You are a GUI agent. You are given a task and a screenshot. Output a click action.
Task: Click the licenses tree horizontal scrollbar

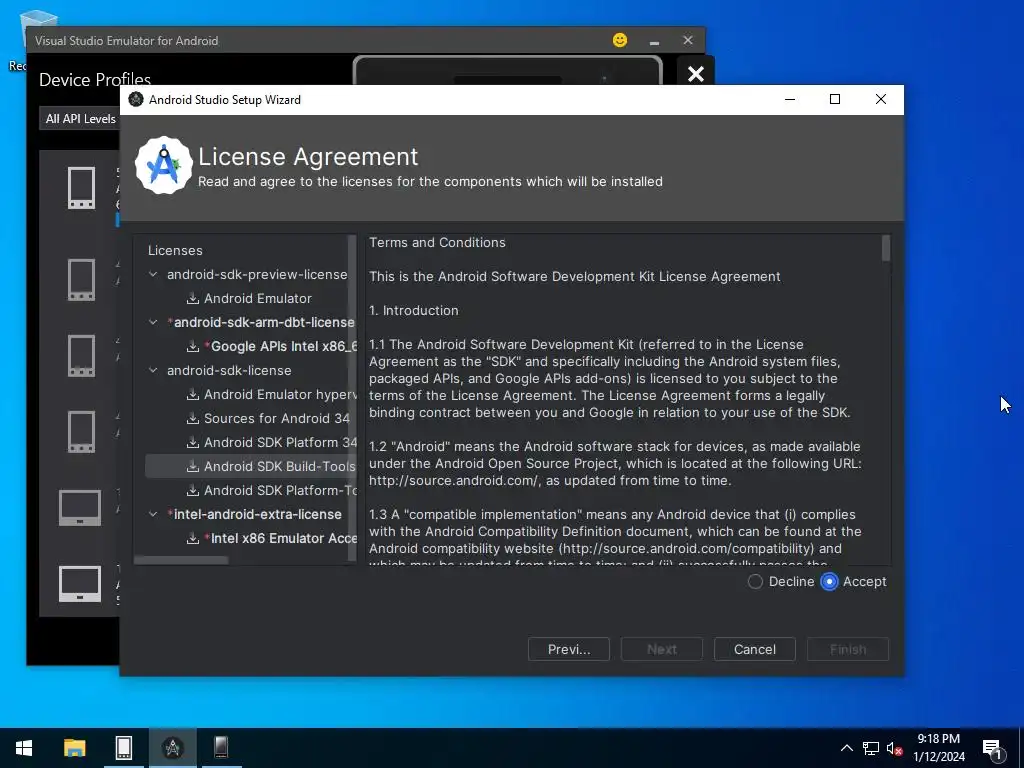point(181,560)
